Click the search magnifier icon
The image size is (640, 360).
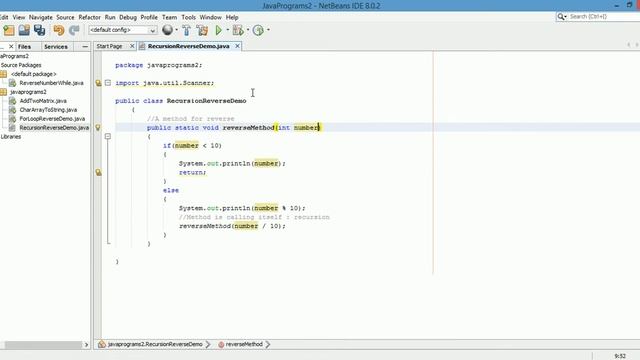point(561,16)
